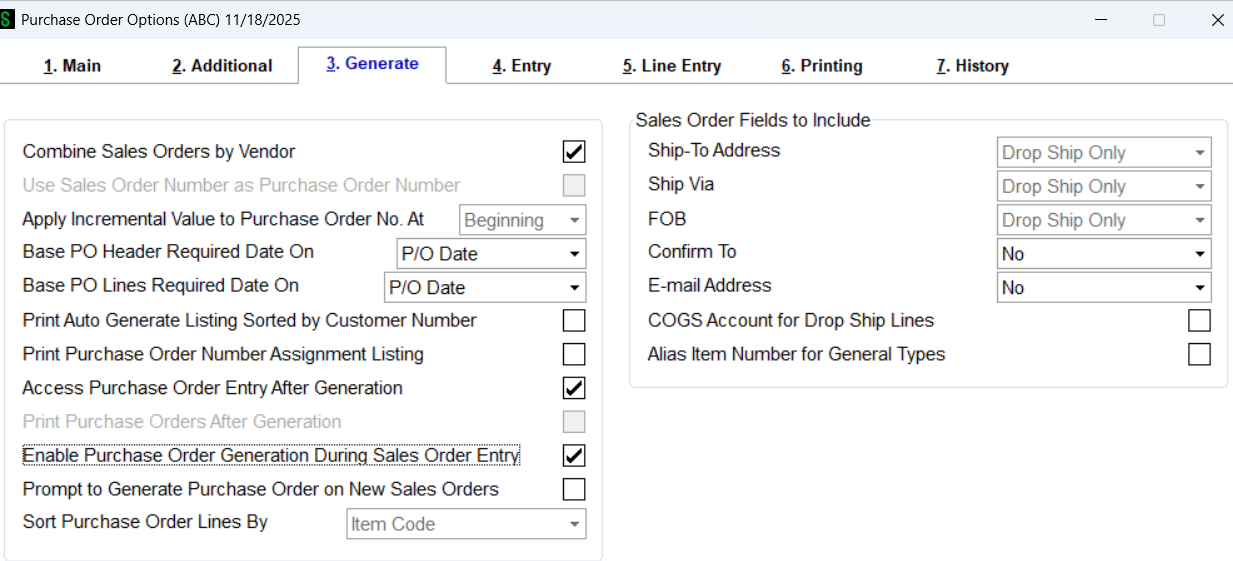The image size is (1233, 561).
Task: Expand Base PO Lines Required Date dropdown
Action: pos(486,288)
